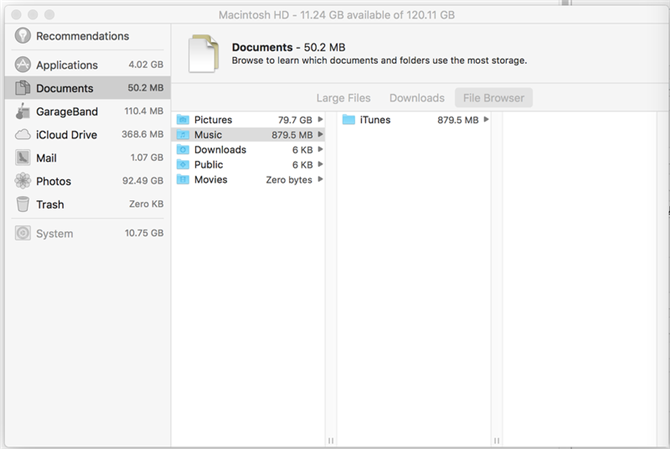Select Mail in the sidebar
Viewport: 670px width, 449px height.
click(88, 158)
